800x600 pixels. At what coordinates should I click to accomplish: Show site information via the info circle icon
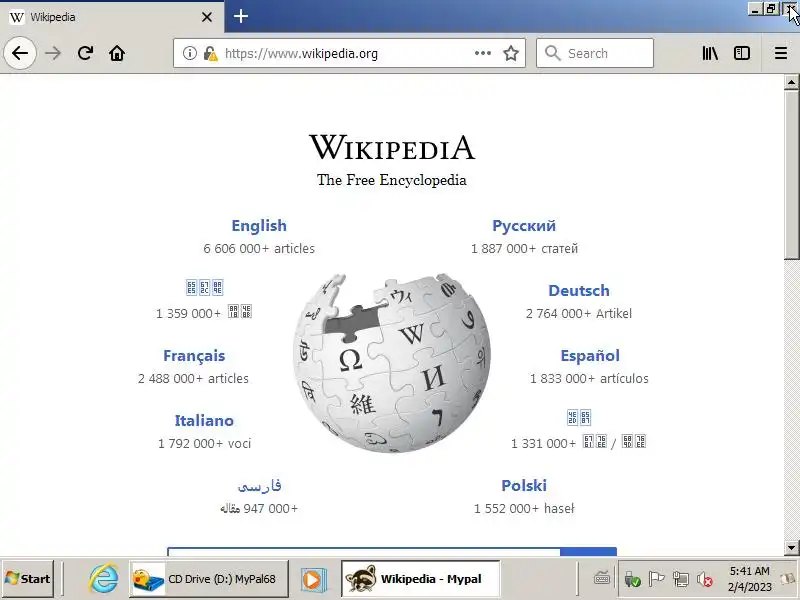click(189, 53)
